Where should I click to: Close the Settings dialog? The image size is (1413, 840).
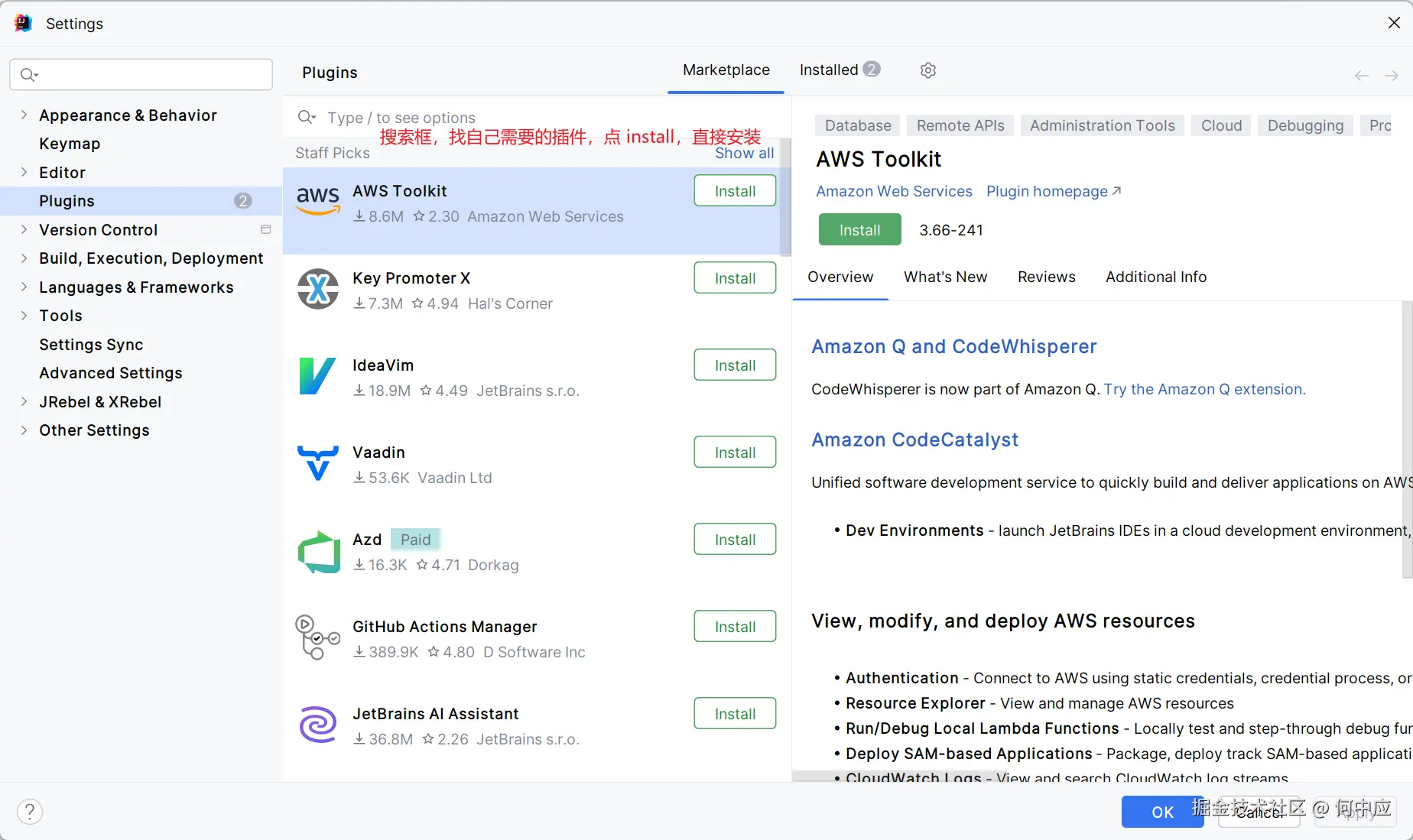(x=1394, y=23)
